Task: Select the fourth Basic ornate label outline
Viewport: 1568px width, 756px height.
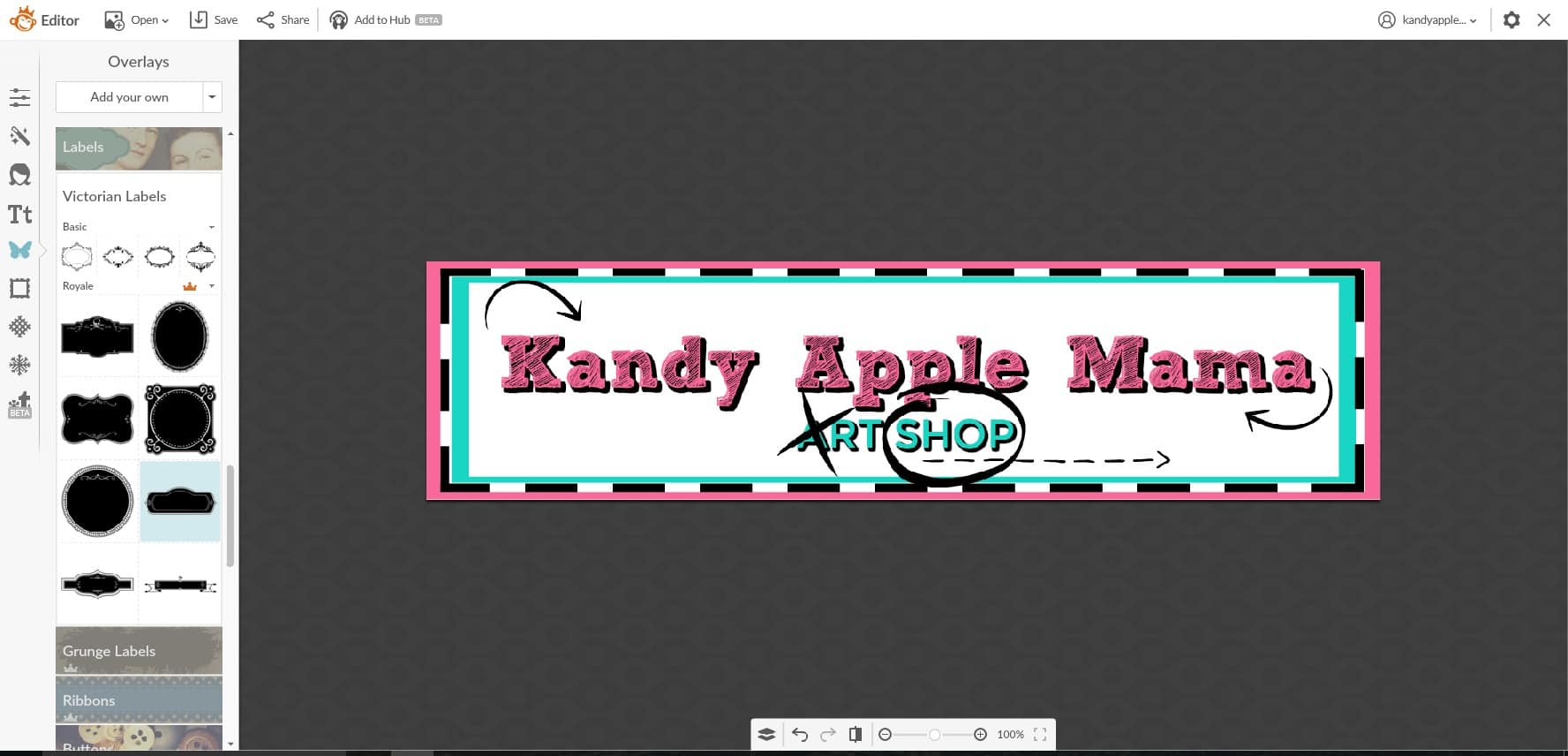Action: pos(200,257)
